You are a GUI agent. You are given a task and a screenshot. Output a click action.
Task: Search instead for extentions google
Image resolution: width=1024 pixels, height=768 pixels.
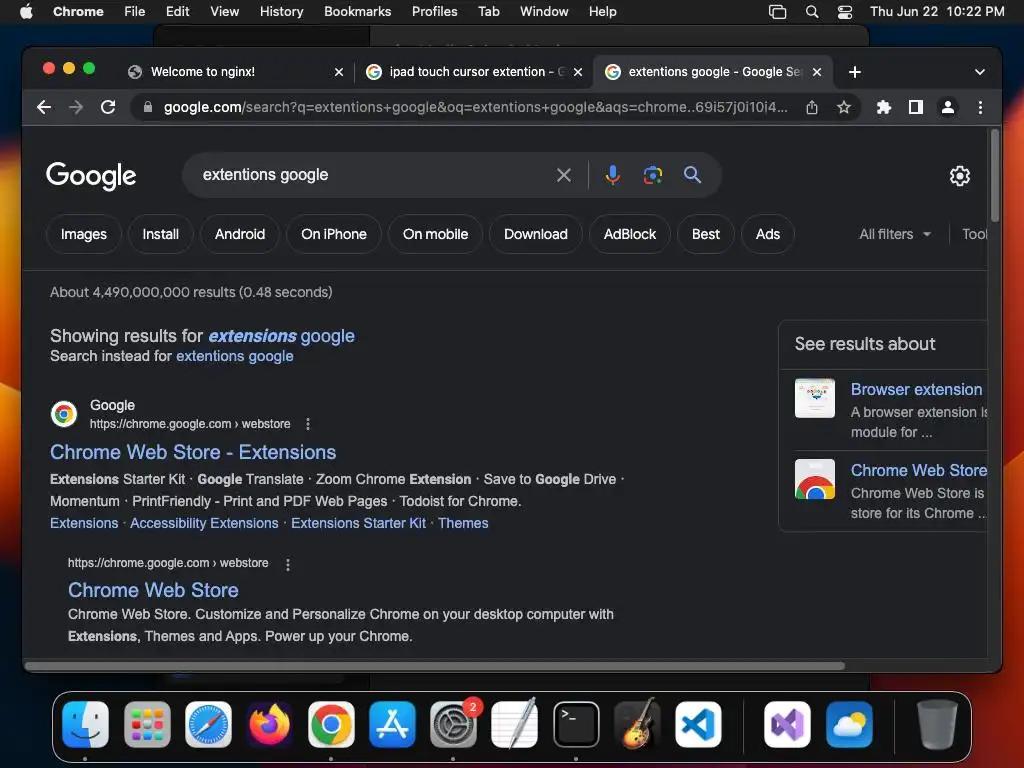click(234, 357)
